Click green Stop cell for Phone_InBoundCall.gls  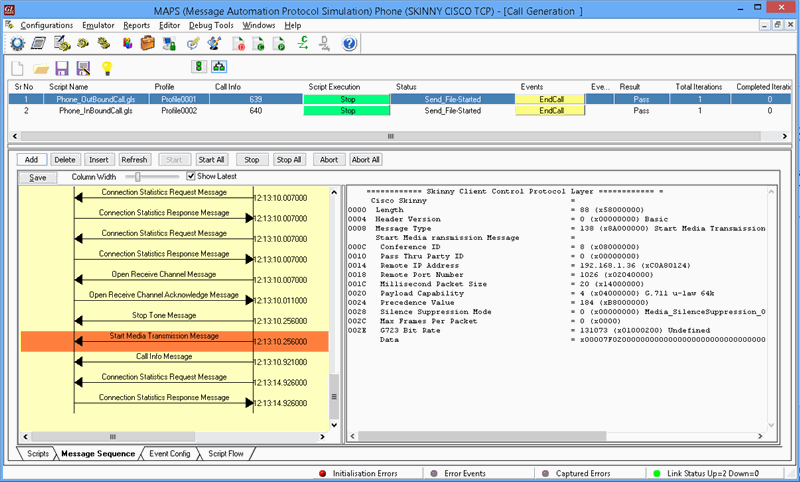(347, 111)
